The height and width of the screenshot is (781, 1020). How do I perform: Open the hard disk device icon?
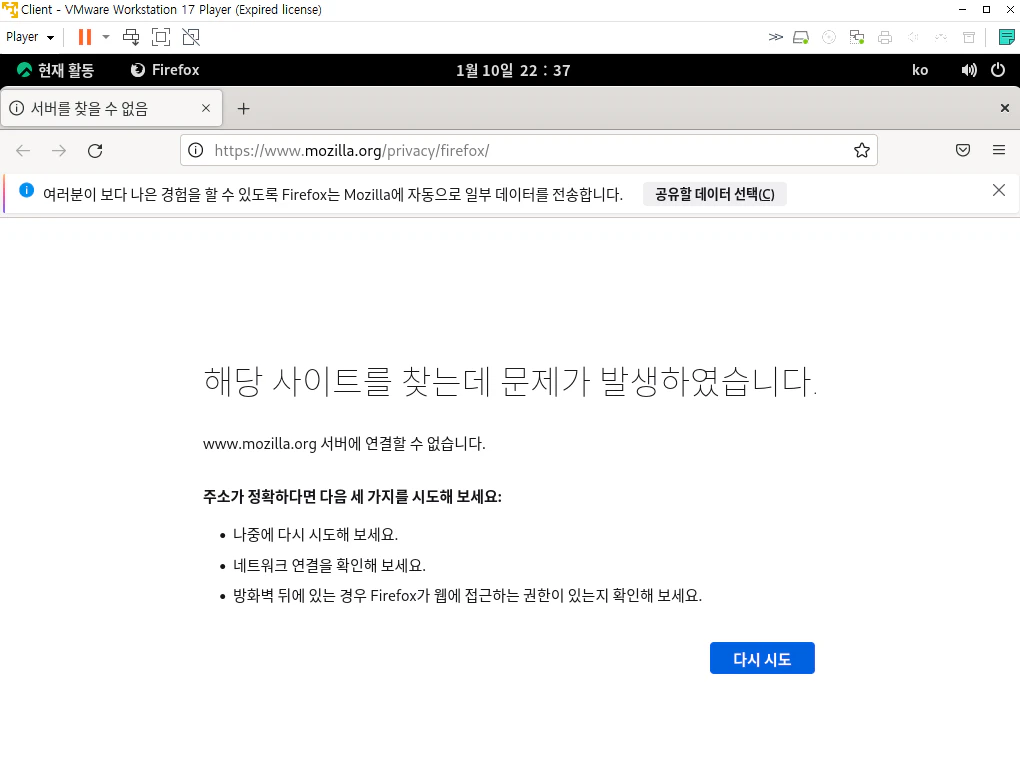click(801, 37)
